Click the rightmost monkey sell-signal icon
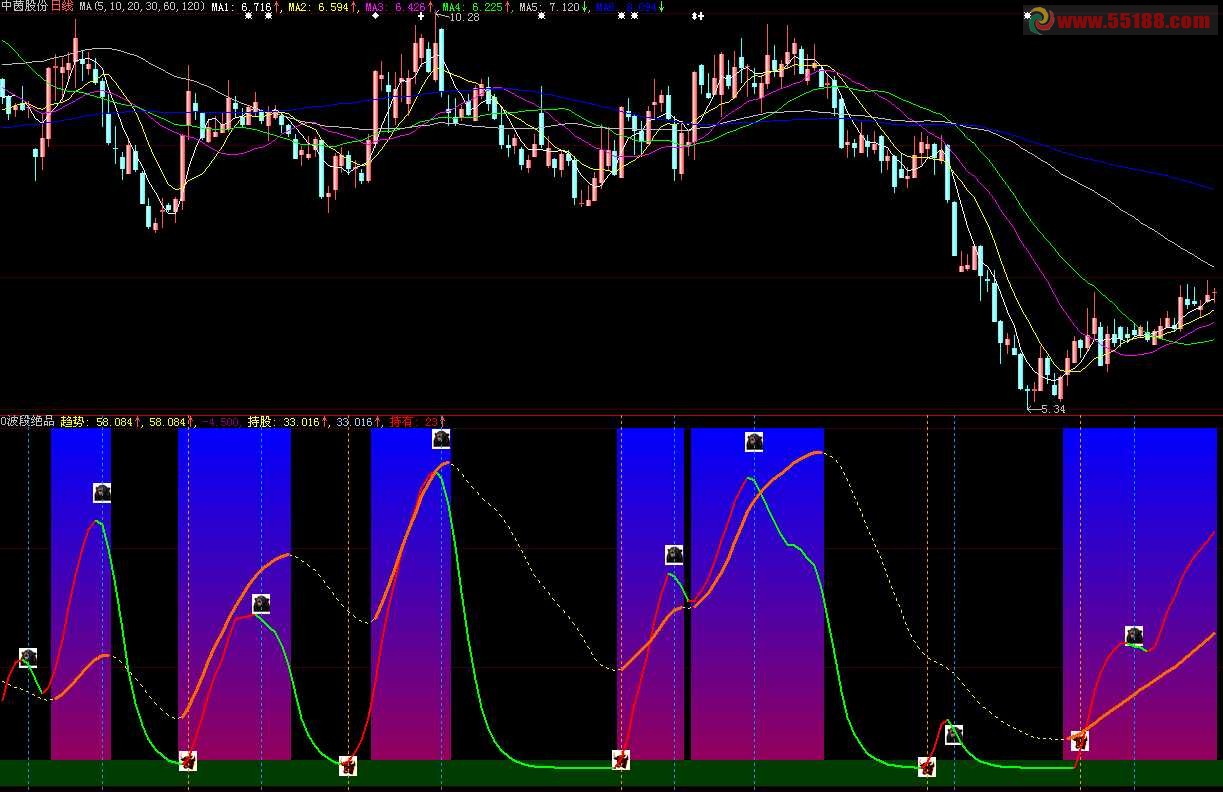Image resolution: width=1223 pixels, height=792 pixels. pyautogui.click(x=1134, y=636)
